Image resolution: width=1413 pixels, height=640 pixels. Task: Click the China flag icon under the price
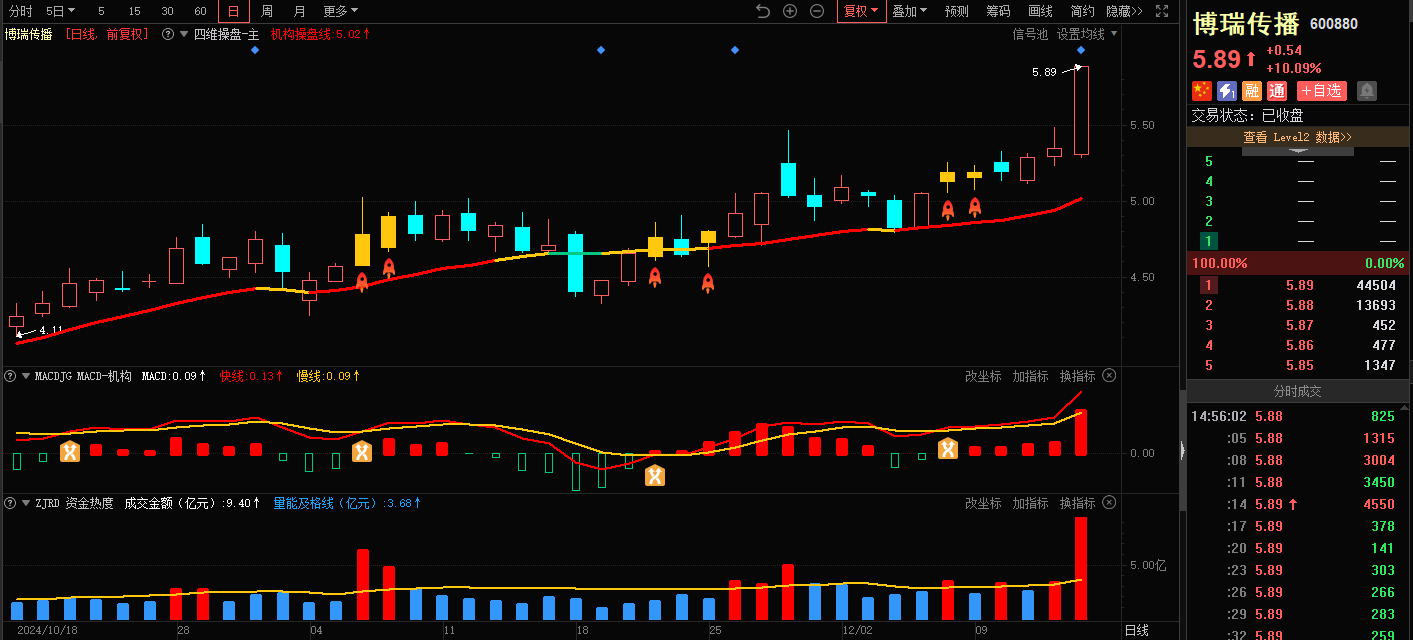pyautogui.click(x=1201, y=91)
